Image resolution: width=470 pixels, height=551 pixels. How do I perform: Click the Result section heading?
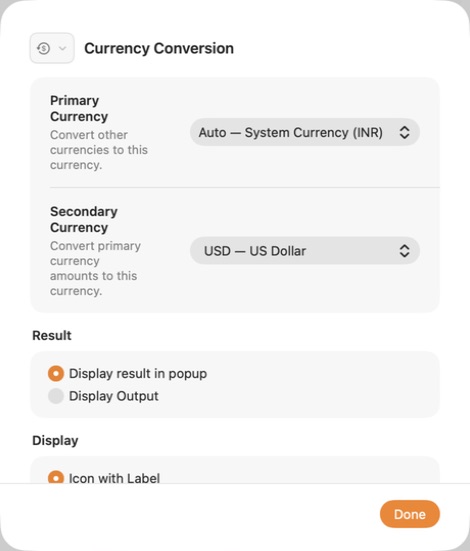coord(52,335)
